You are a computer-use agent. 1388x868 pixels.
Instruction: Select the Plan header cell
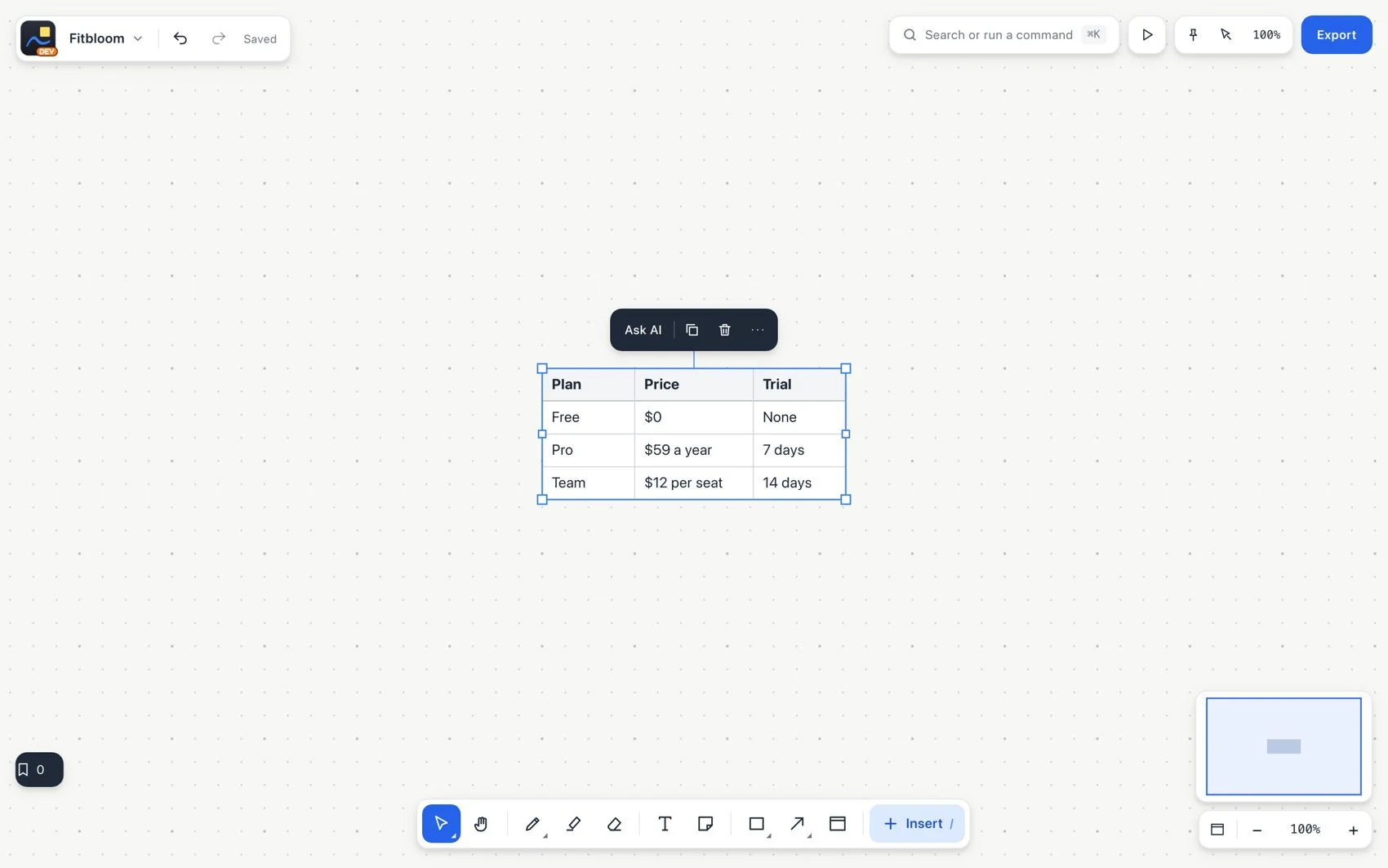(588, 385)
